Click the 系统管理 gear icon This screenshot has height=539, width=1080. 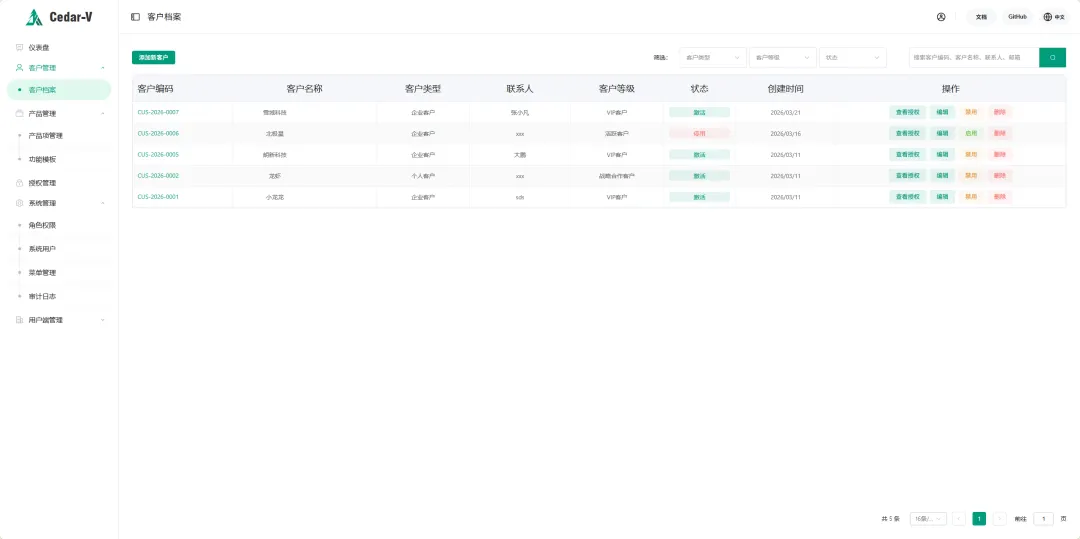coord(19,203)
